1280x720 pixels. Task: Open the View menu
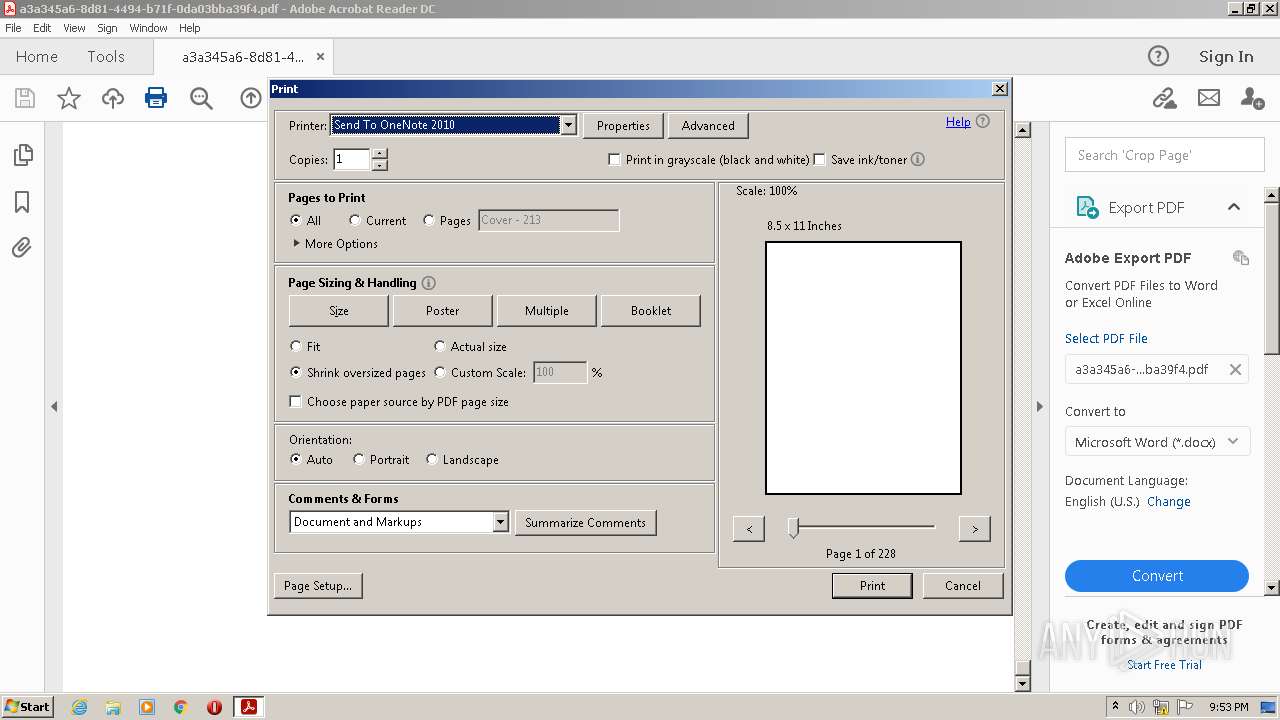coord(74,28)
